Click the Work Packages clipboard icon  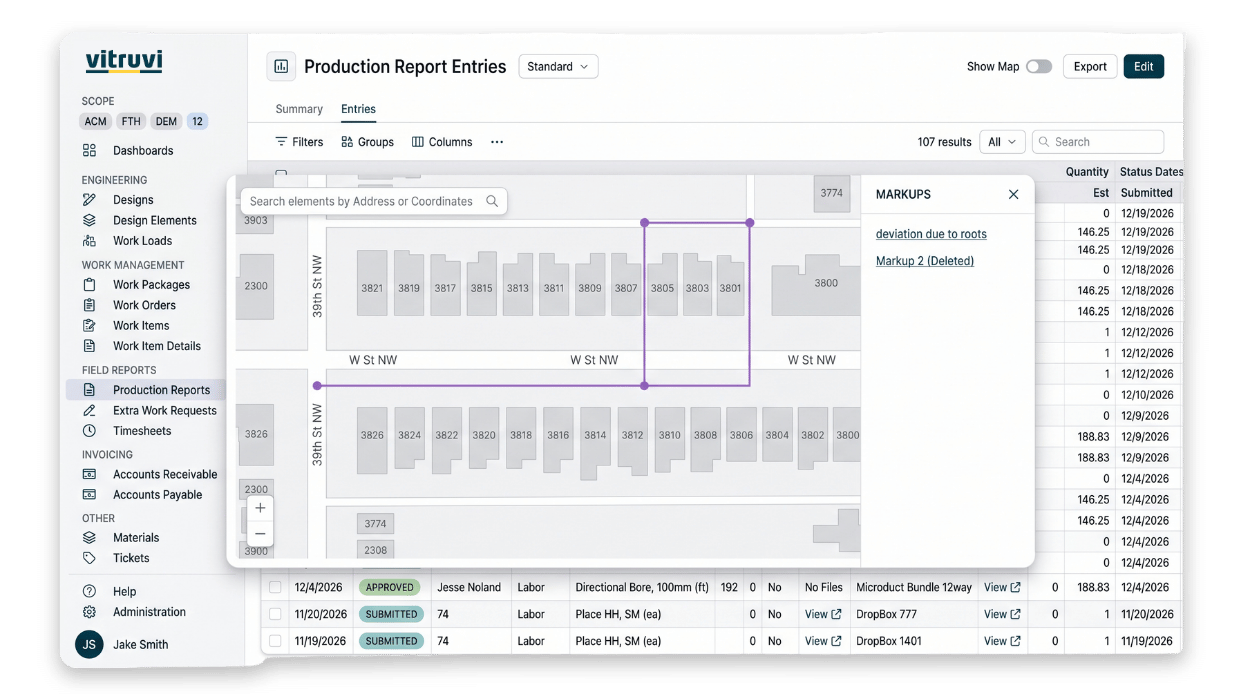[x=90, y=285]
